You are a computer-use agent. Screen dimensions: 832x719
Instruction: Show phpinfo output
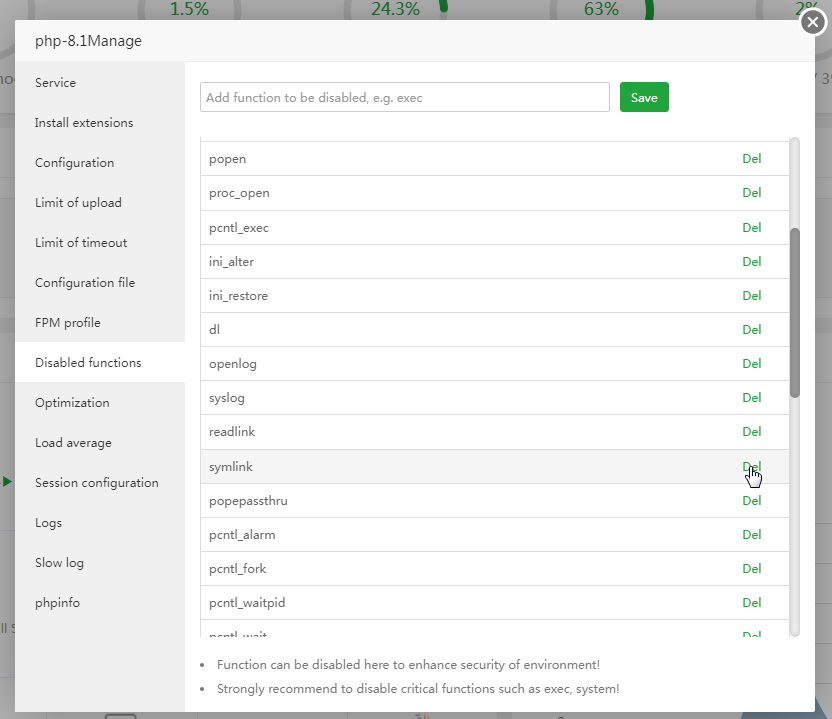pyautogui.click(x=57, y=602)
